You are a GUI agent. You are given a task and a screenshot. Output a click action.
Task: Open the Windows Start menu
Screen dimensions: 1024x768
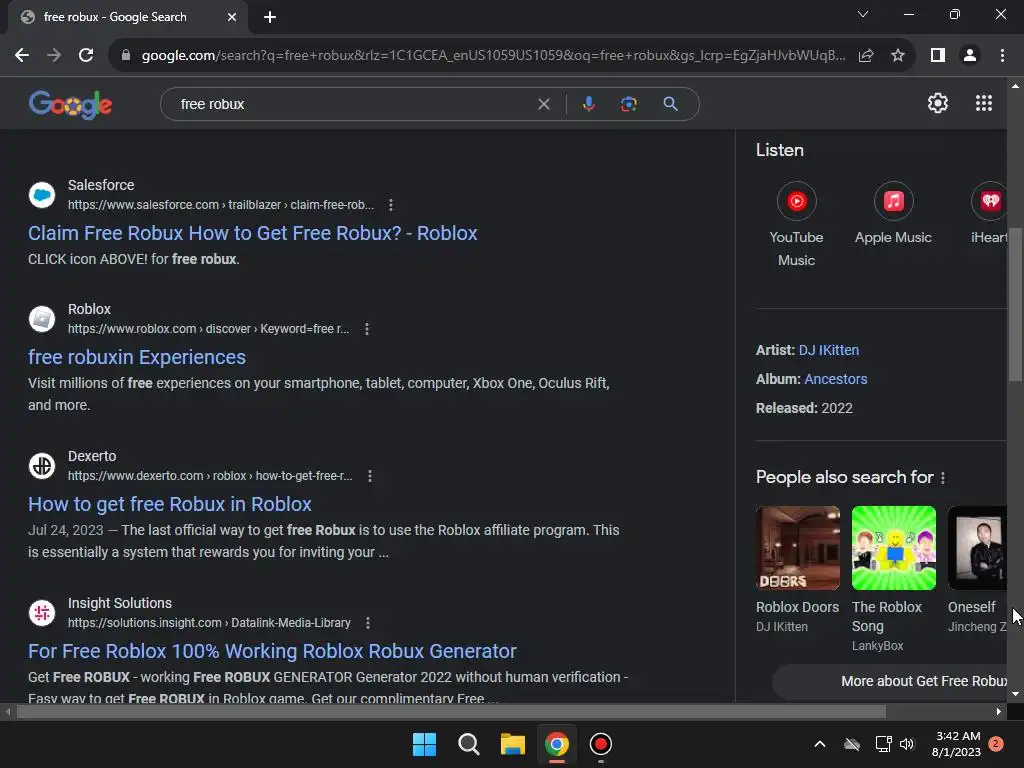coord(424,744)
